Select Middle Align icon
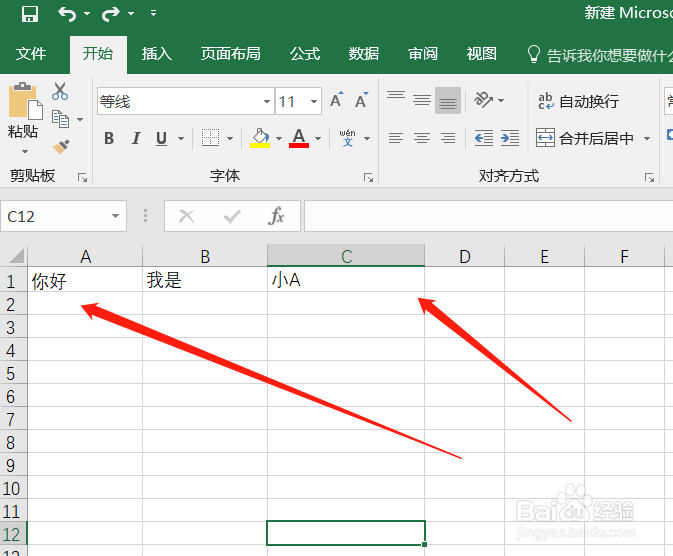Image resolution: width=673 pixels, height=556 pixels. coord(422,100)
